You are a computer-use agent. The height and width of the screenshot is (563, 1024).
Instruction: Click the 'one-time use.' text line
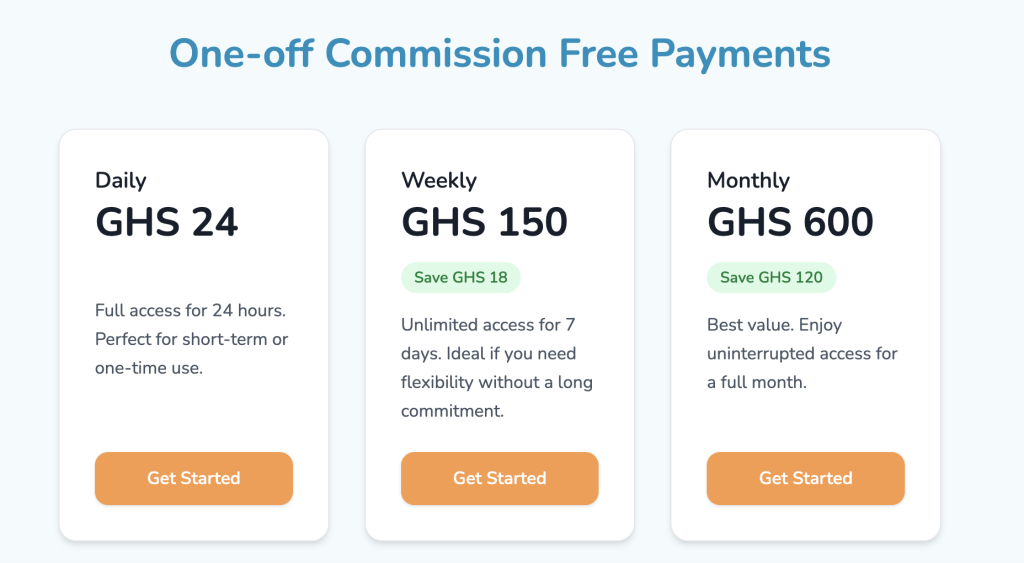(x=148, y=367)
